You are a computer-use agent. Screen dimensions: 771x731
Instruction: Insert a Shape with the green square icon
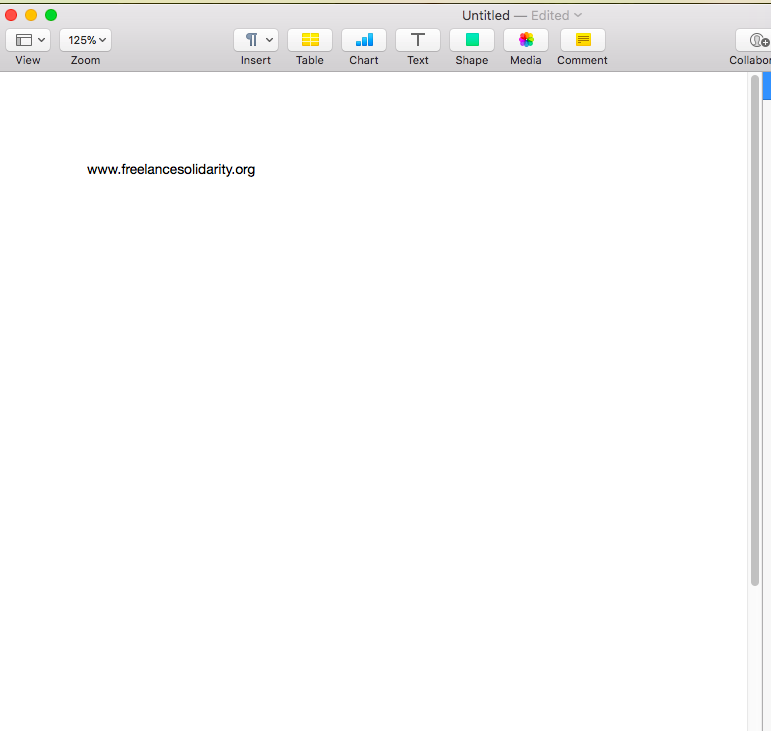point(472,40)
